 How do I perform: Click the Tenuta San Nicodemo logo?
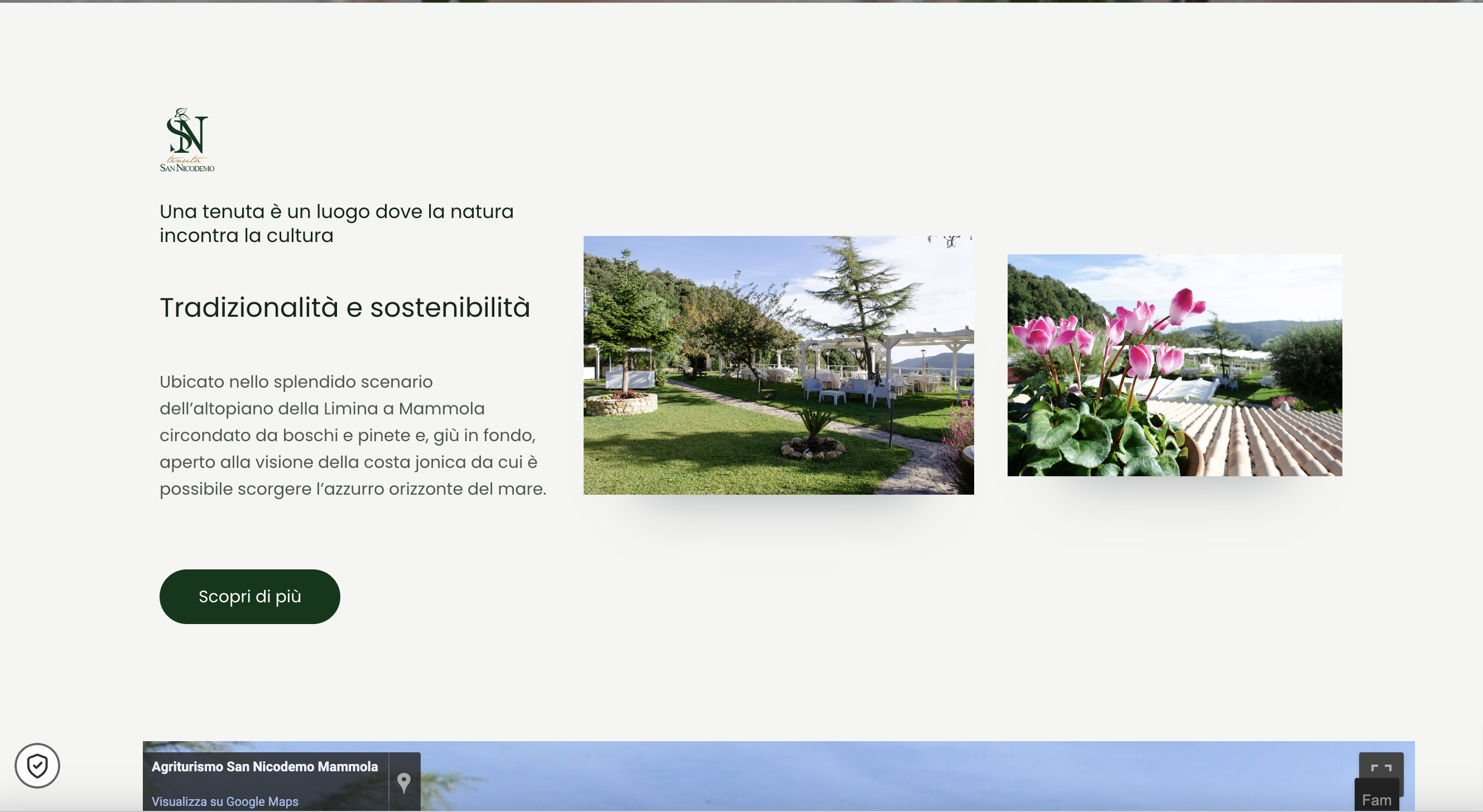coord(187,140)
